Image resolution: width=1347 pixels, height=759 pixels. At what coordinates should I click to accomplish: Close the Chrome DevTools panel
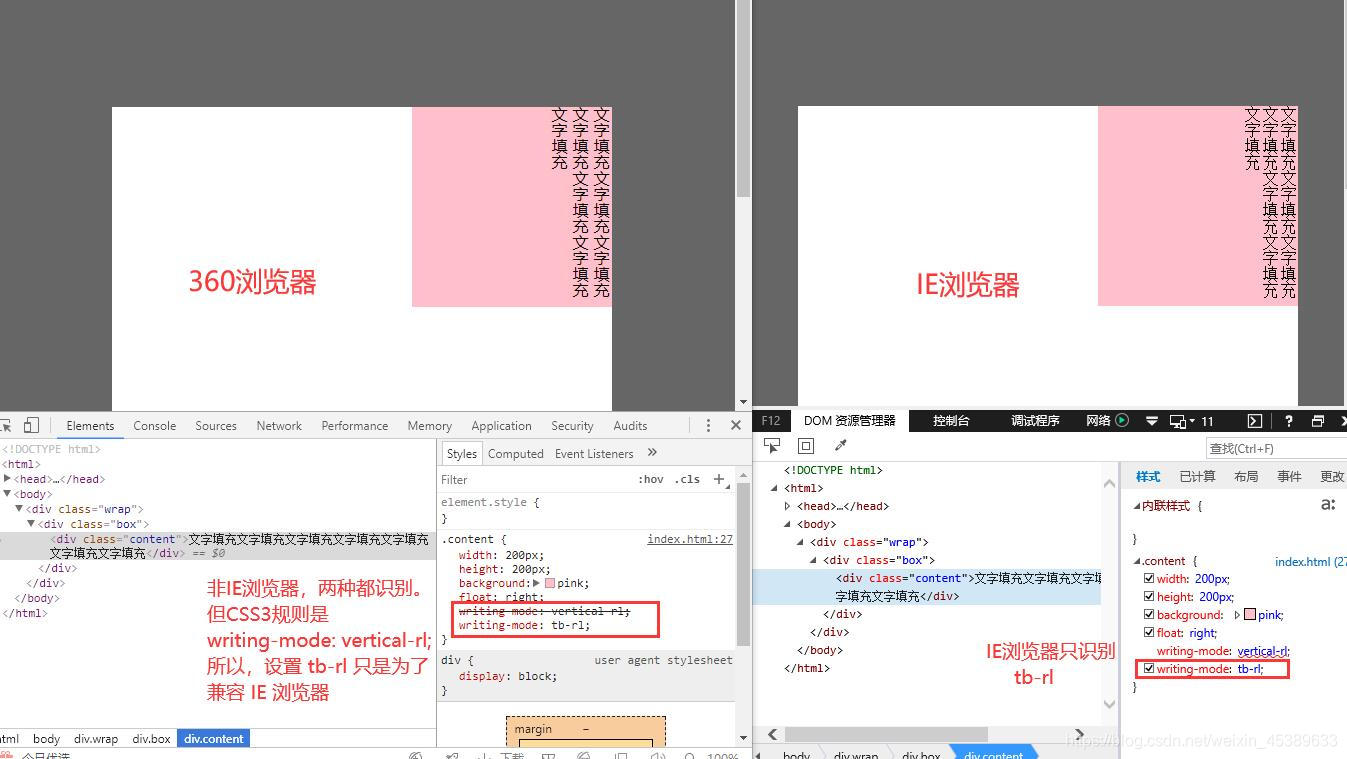pos(736,425)
